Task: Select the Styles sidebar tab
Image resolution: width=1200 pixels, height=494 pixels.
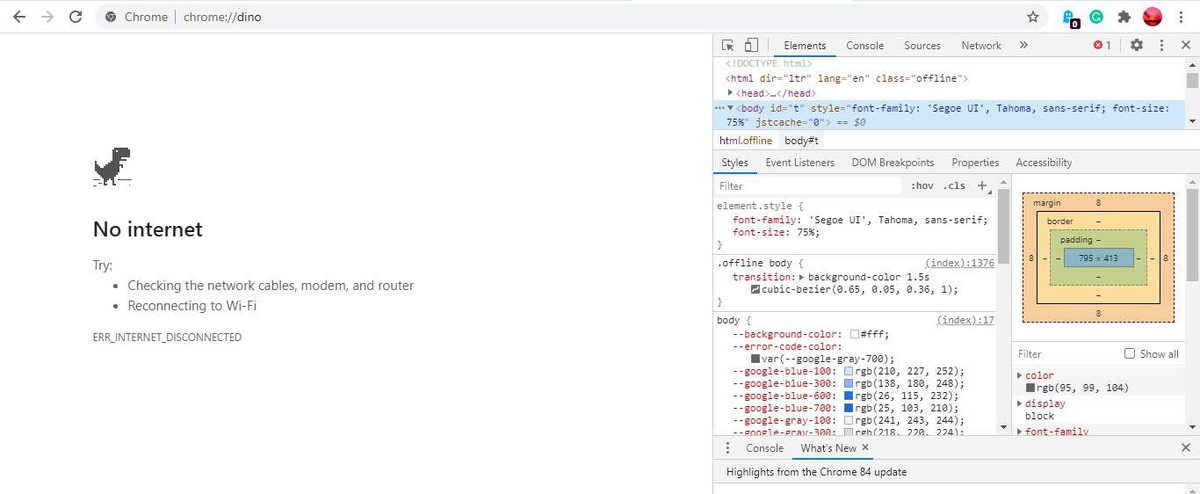Action: 735,162
